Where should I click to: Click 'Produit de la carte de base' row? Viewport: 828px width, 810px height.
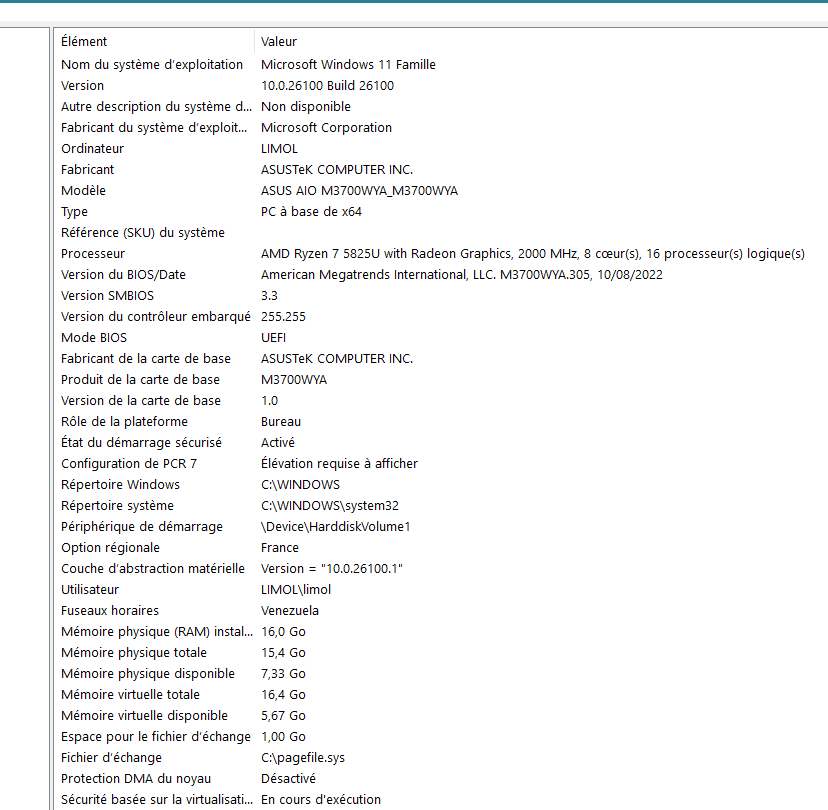point(140,380)
